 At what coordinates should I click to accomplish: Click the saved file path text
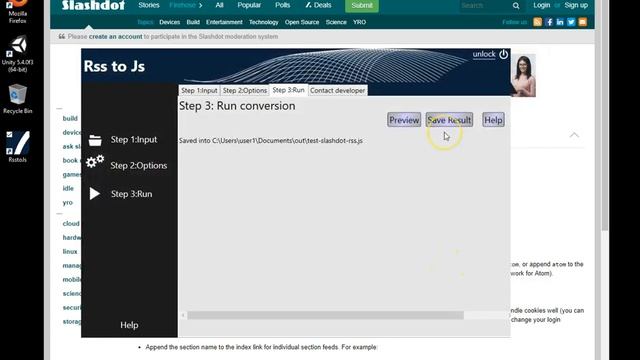click(x=271, y=141)
